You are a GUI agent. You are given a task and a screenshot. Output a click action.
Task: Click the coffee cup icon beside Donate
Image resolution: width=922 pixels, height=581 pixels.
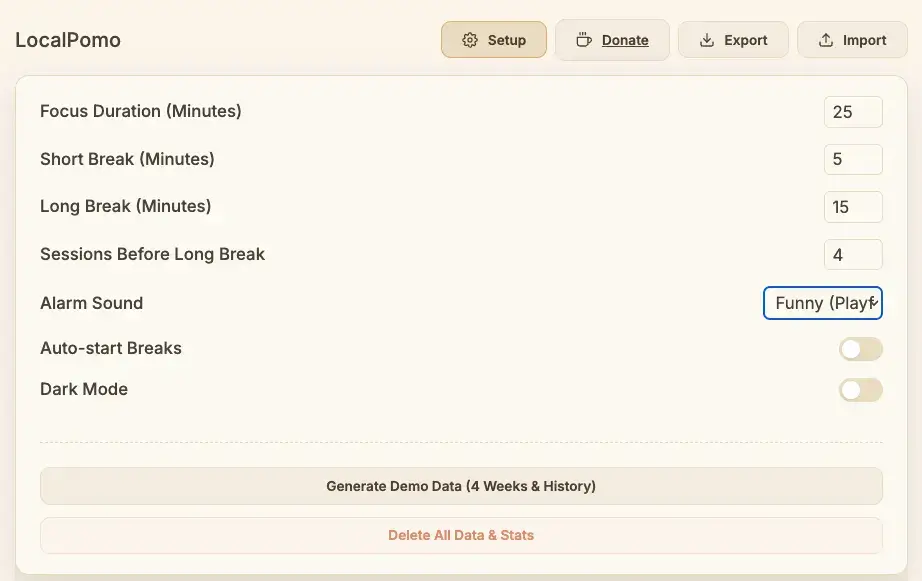point(584,40)
